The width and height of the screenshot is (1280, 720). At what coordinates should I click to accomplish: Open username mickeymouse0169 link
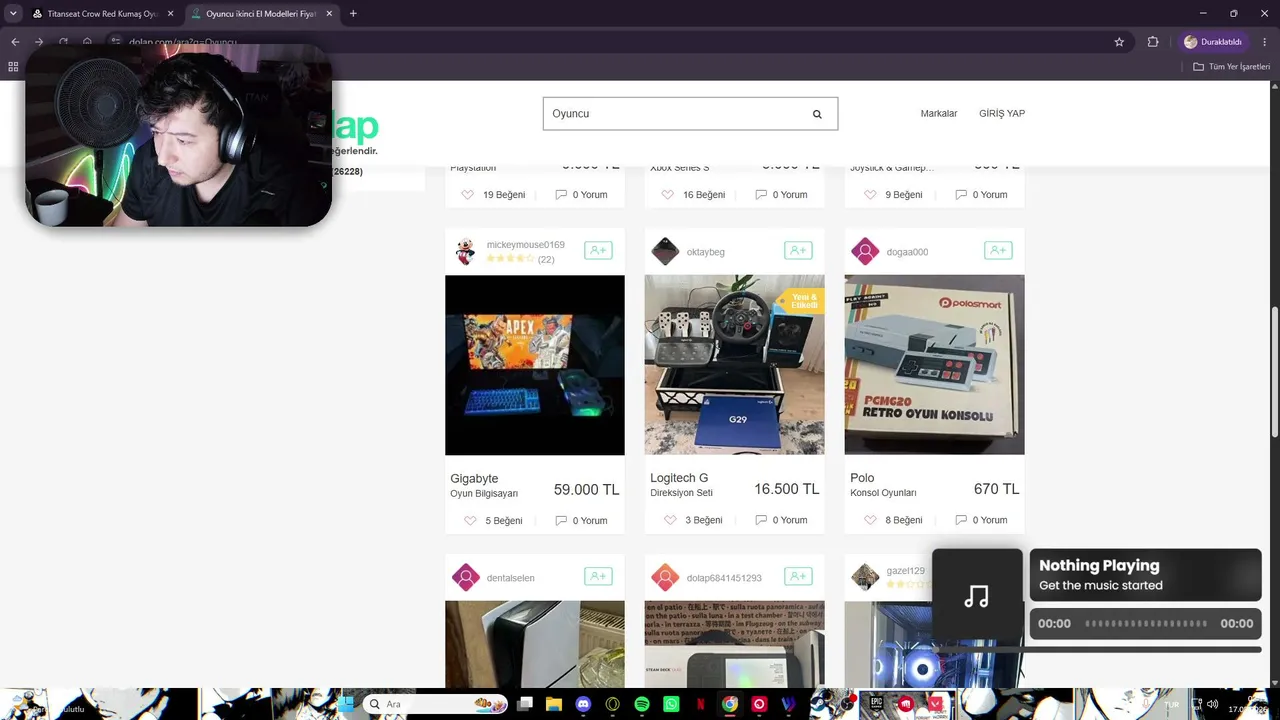click(525, 244)
